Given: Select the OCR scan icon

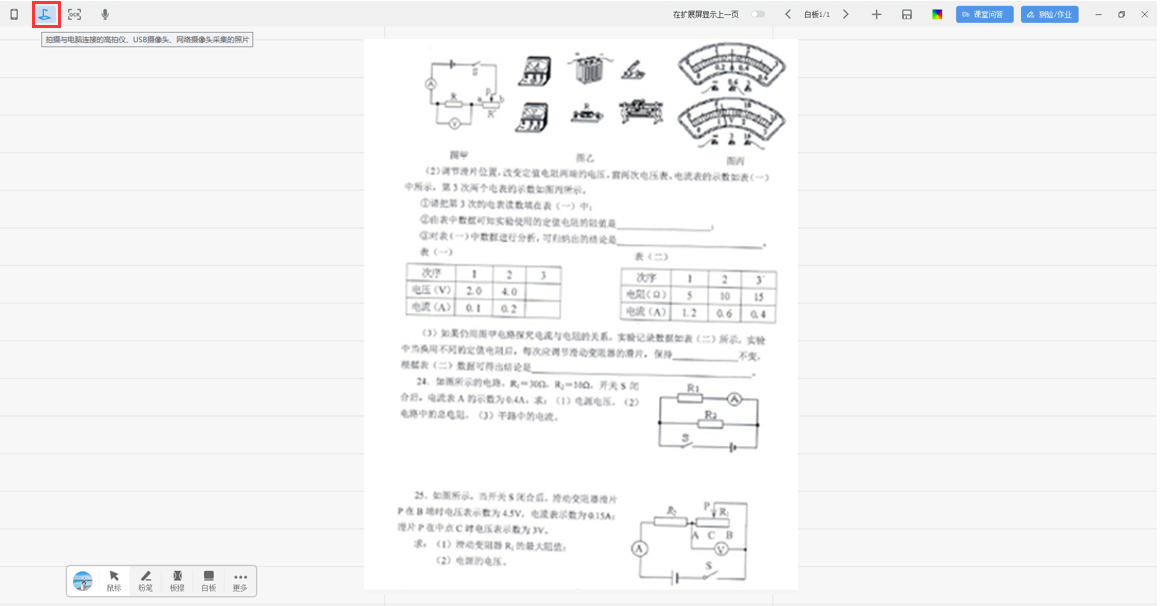Looking at the screenshot, I should point(75,15).
